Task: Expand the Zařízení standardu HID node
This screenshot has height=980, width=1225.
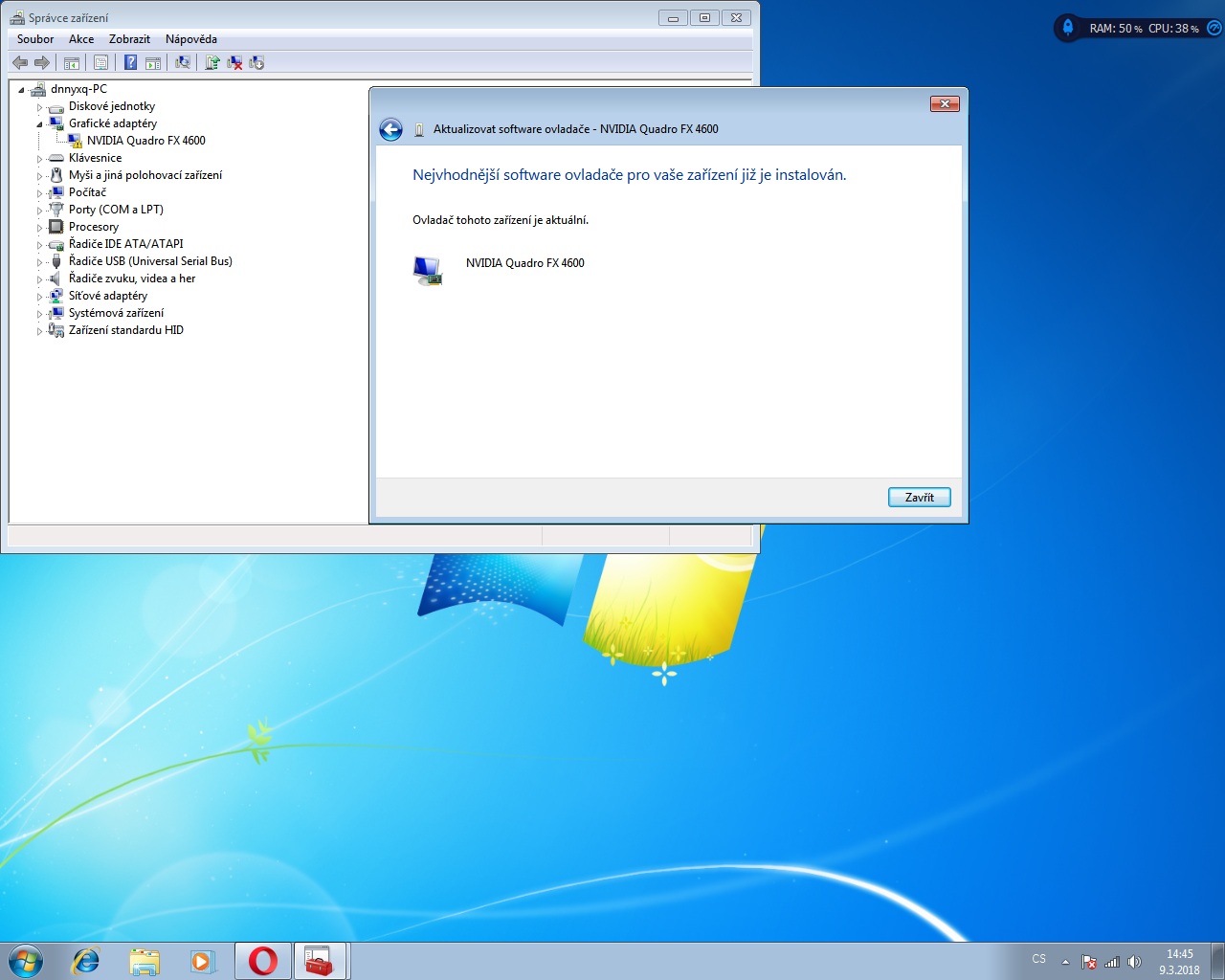Action: point(39,331)
